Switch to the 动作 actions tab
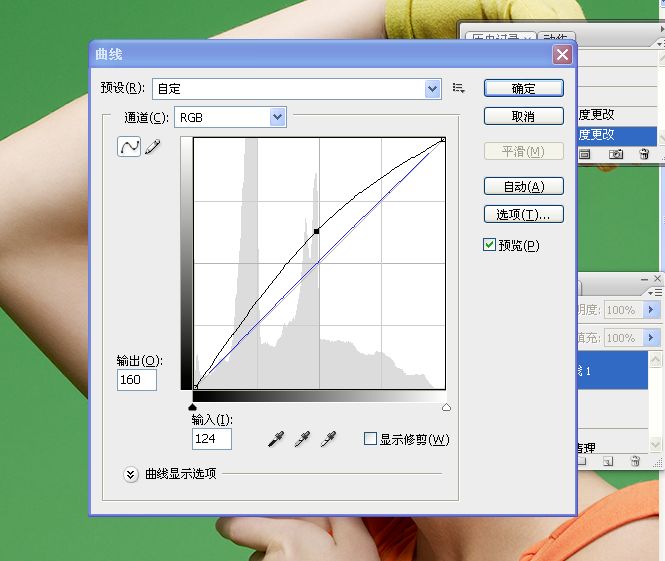Viewport: 665px width, 561px height. [x=556, y=37]
